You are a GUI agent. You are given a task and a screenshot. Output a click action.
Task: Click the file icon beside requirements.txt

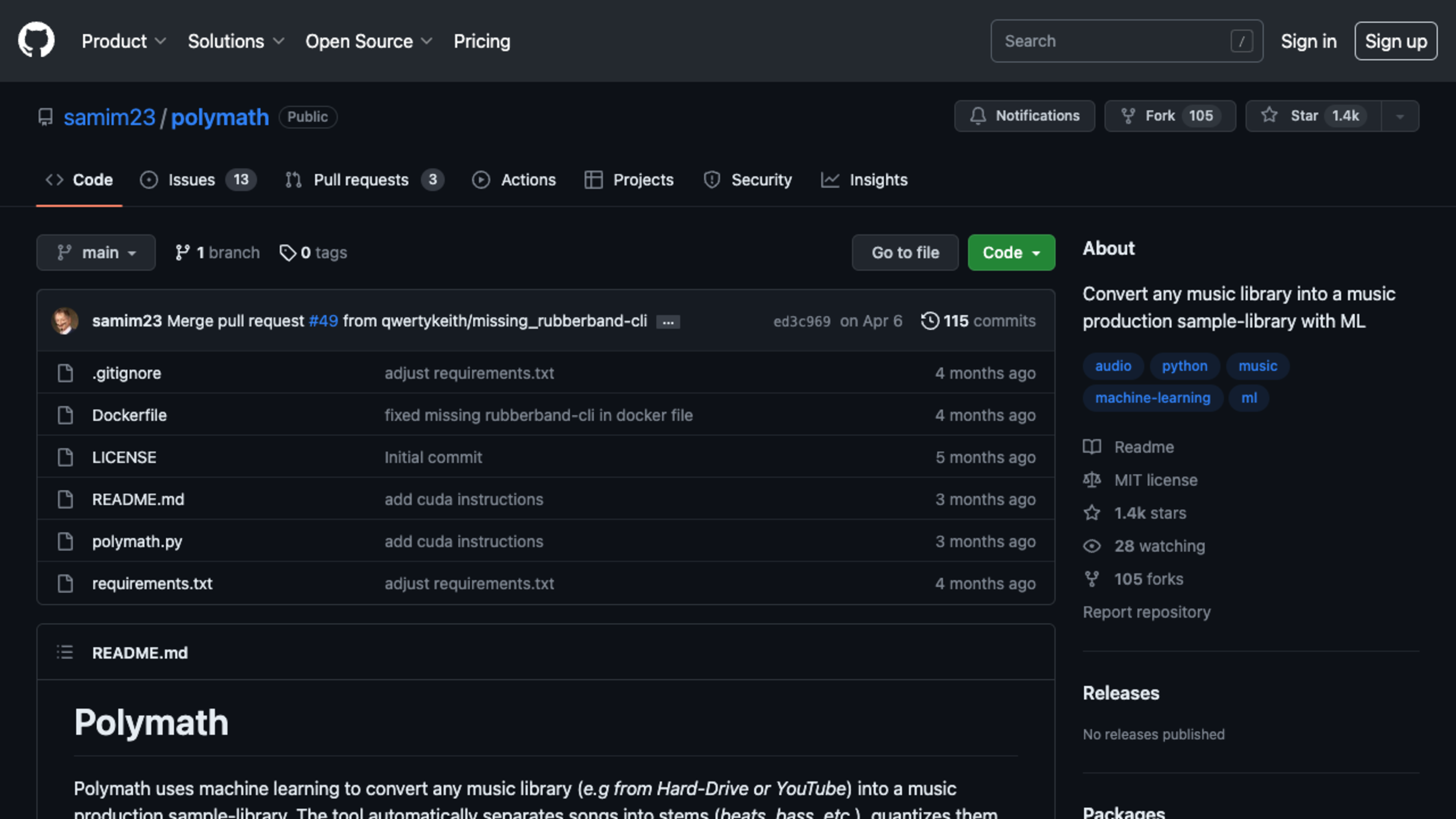(x=65, y=583)
